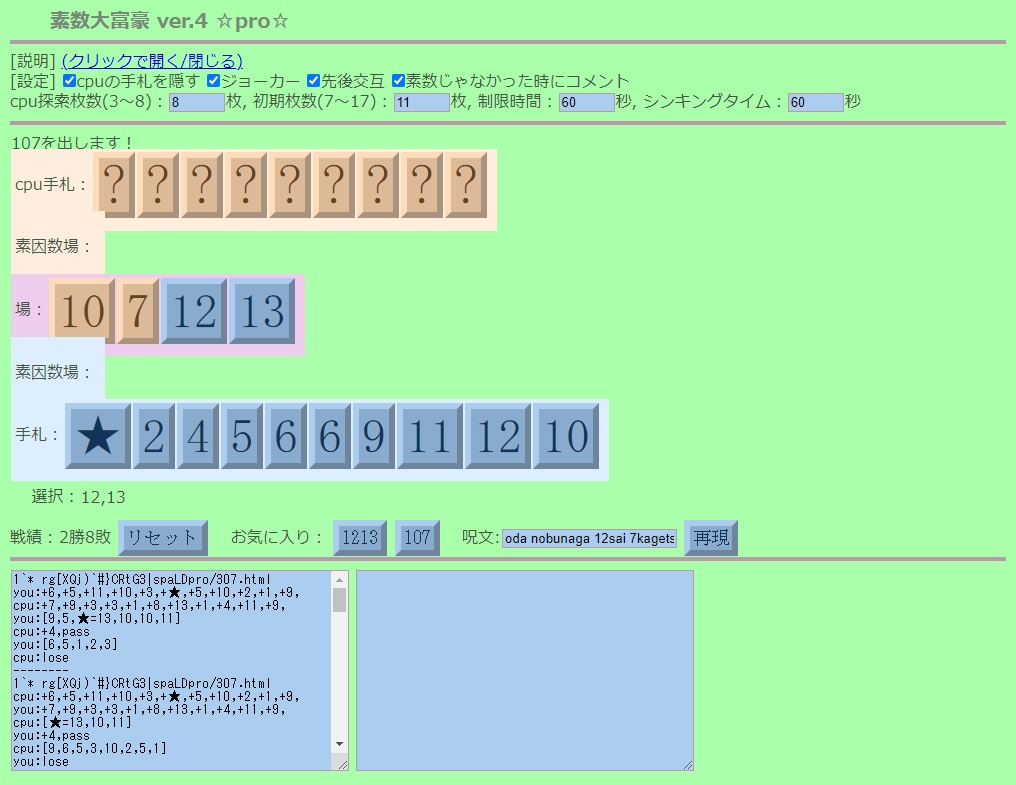Click the tan 7 card on field

coord(137,310)
